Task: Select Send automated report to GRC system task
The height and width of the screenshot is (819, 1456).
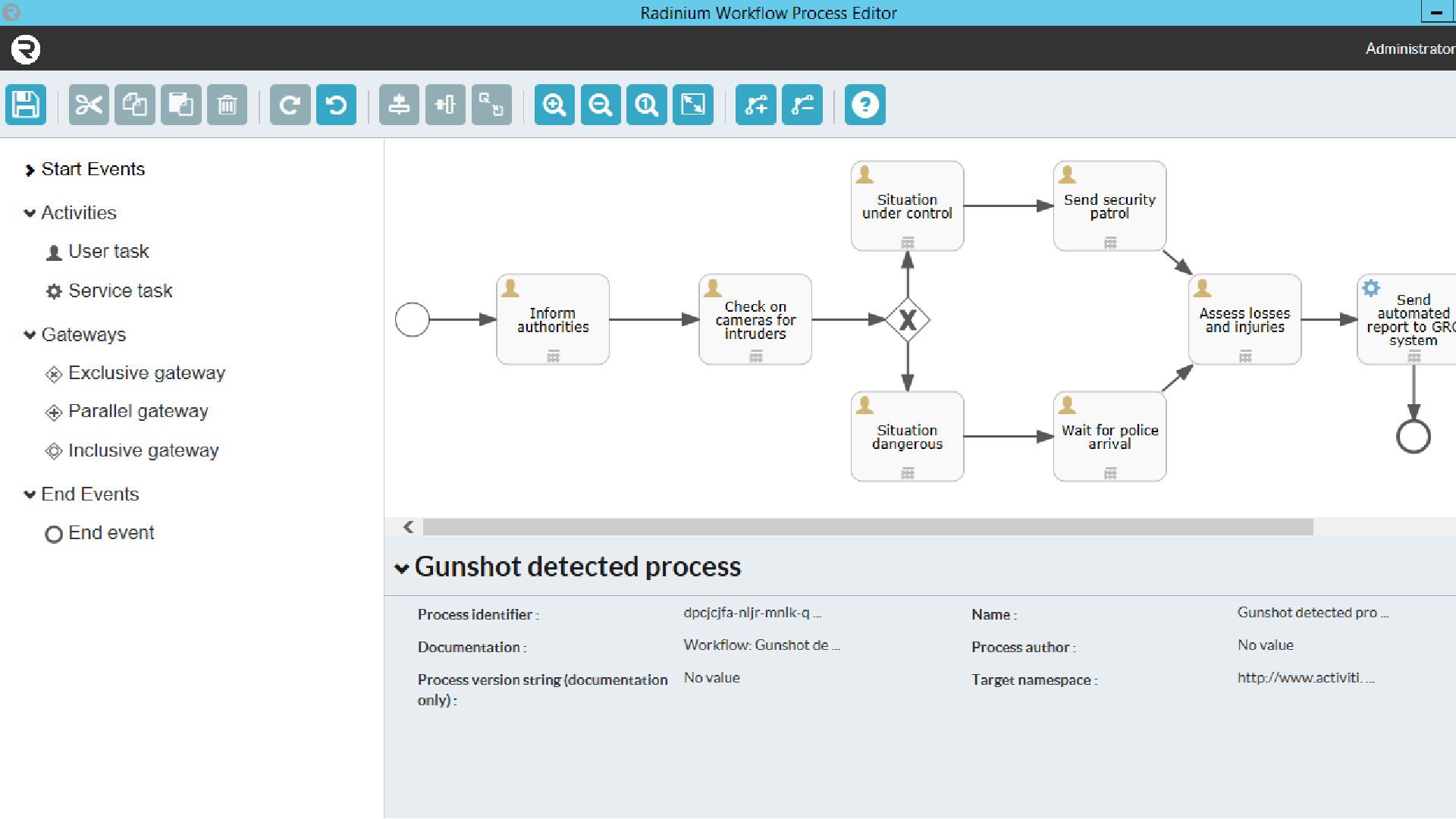Action: point(1407,320)
